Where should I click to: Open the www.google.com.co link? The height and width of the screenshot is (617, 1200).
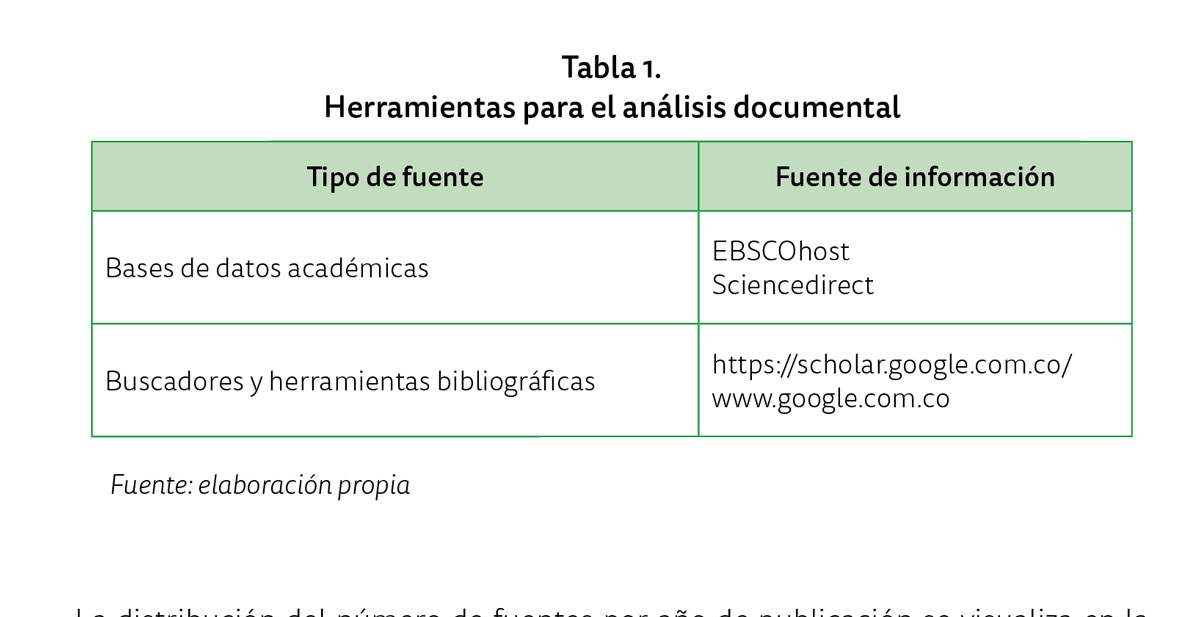pos(831,399)
